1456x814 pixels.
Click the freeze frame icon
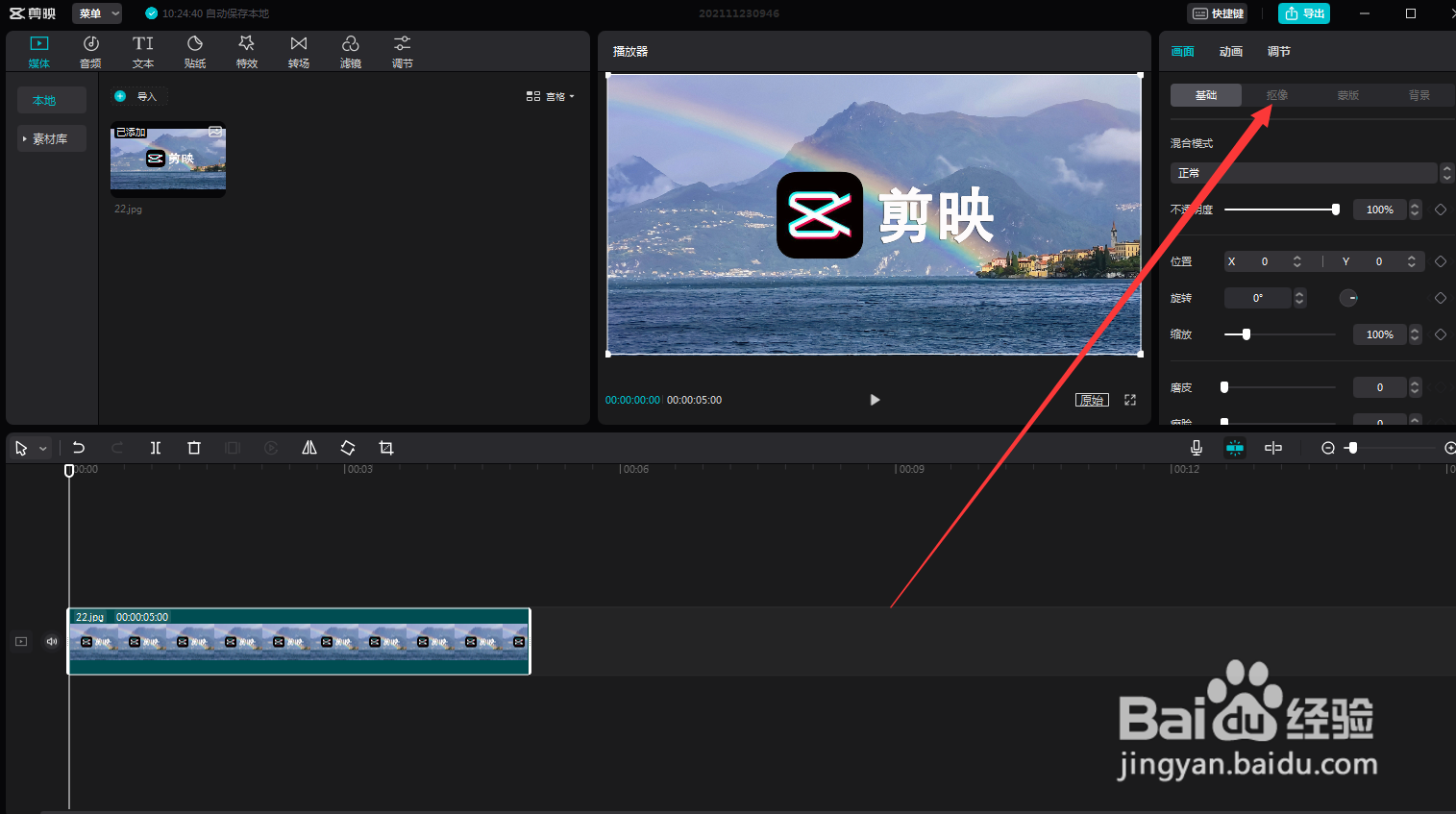pos(233,448)
